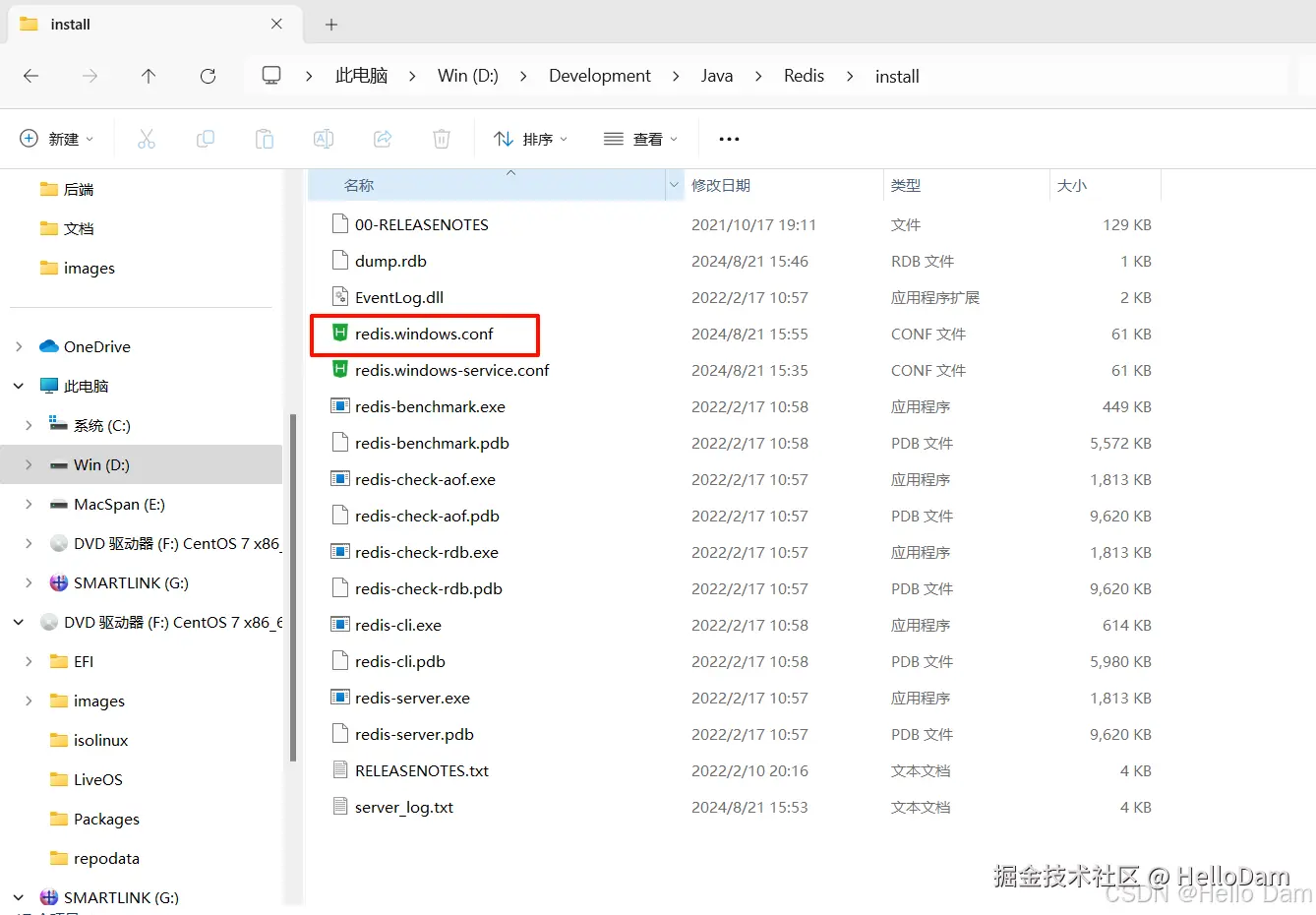Open the three-dot more options menu
The height and width of the screenshot is (915, 1316).
click(x=729, y=139)
